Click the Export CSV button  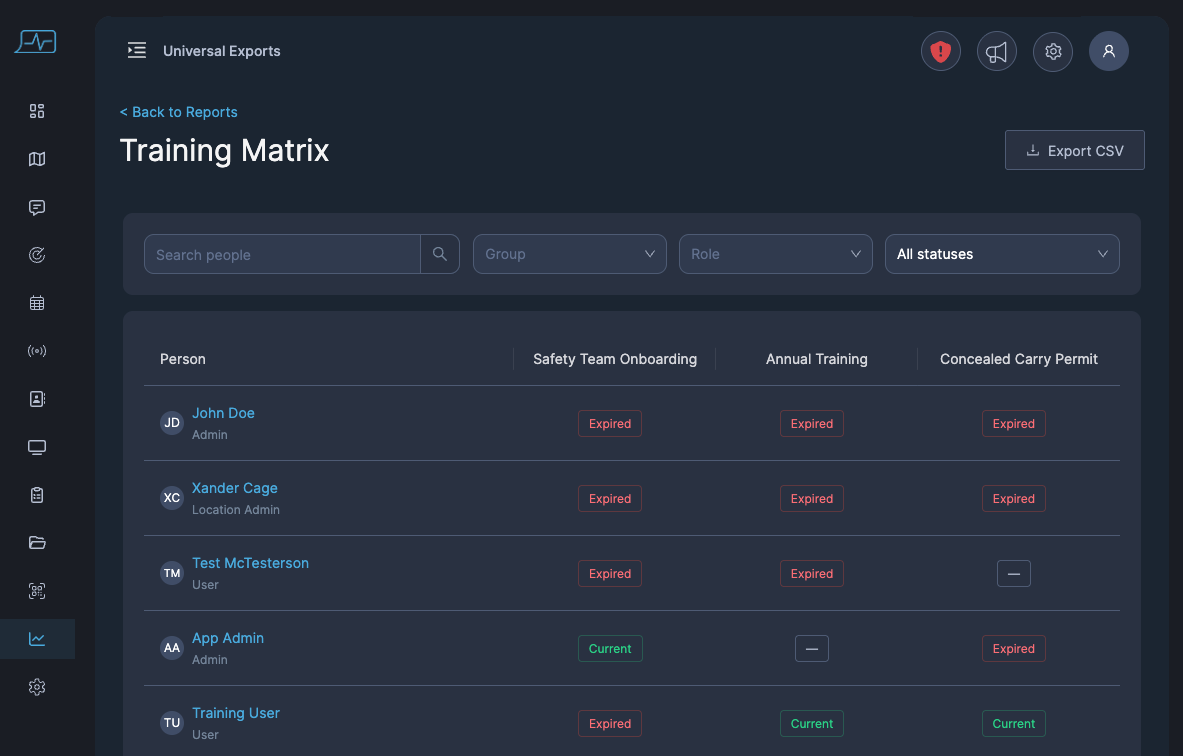click(x=1074, y=150)
